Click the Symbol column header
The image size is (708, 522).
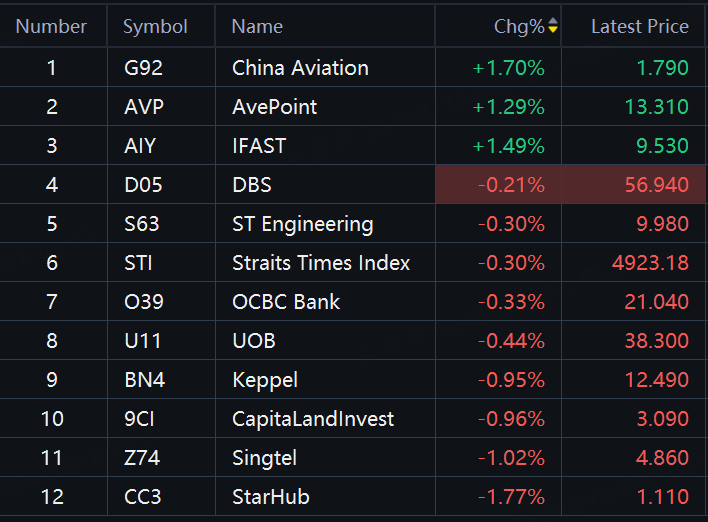tap(155, 27)
